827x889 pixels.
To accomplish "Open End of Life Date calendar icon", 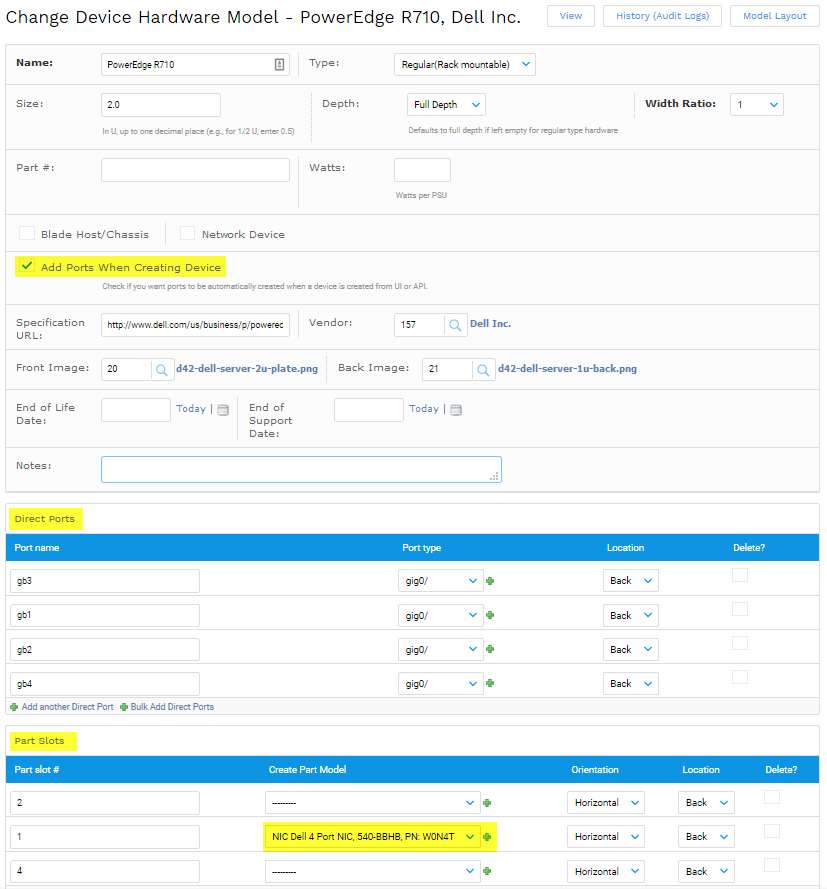I will coord(223,409).
